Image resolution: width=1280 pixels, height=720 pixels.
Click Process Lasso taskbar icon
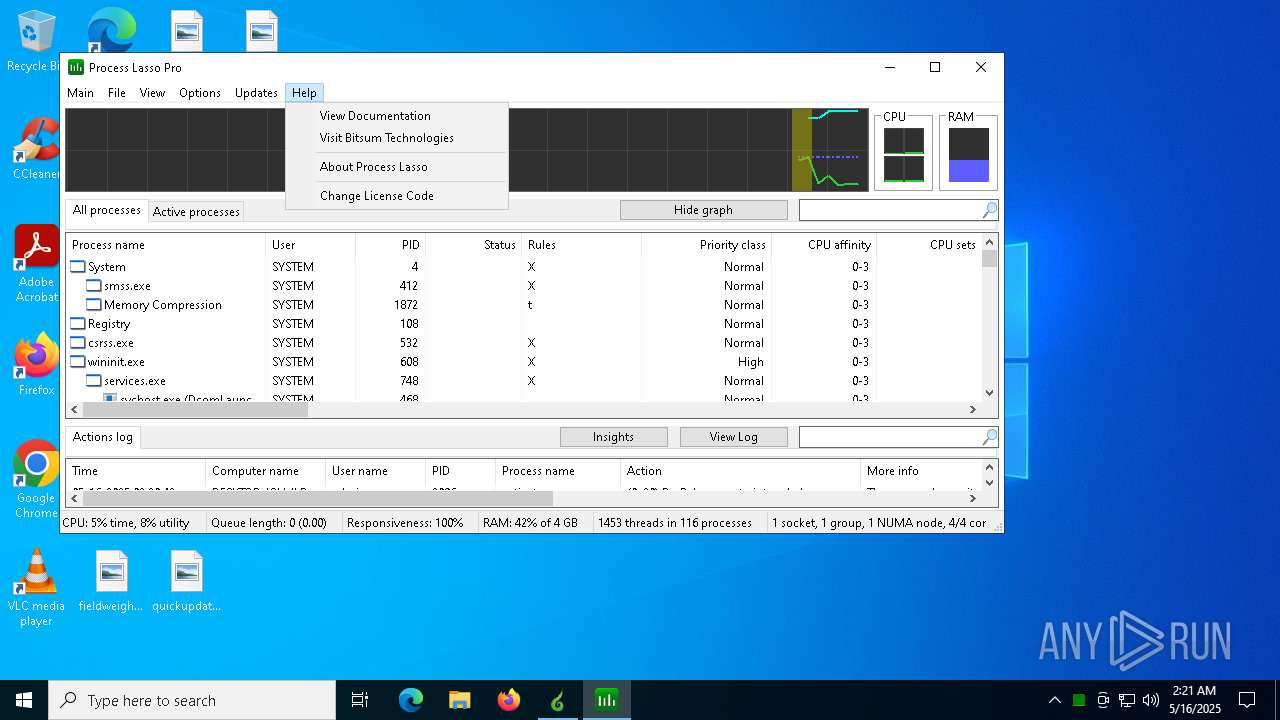[606, 700]
